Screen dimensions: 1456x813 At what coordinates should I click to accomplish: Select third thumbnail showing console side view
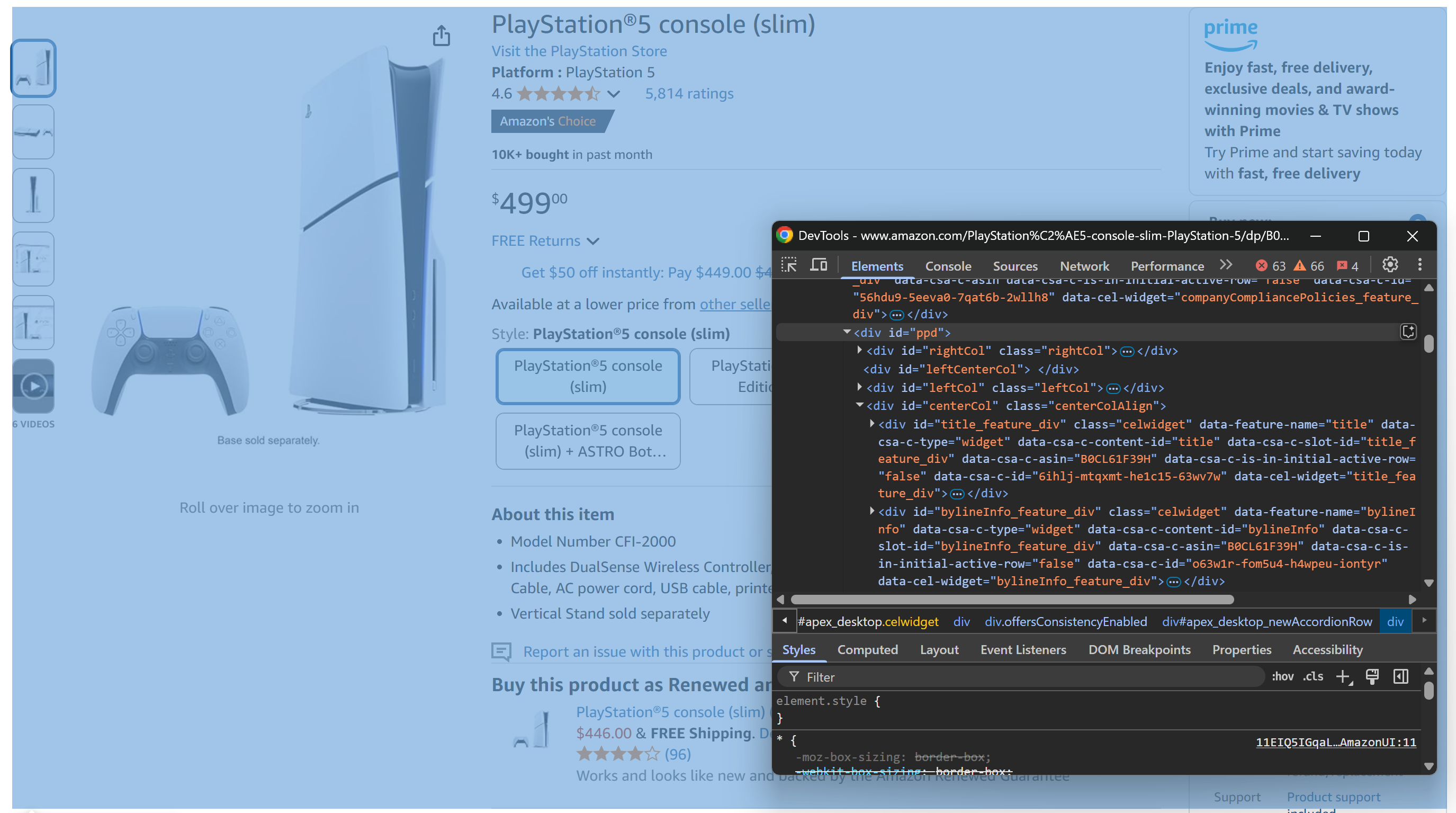click(x=33, y=195)
